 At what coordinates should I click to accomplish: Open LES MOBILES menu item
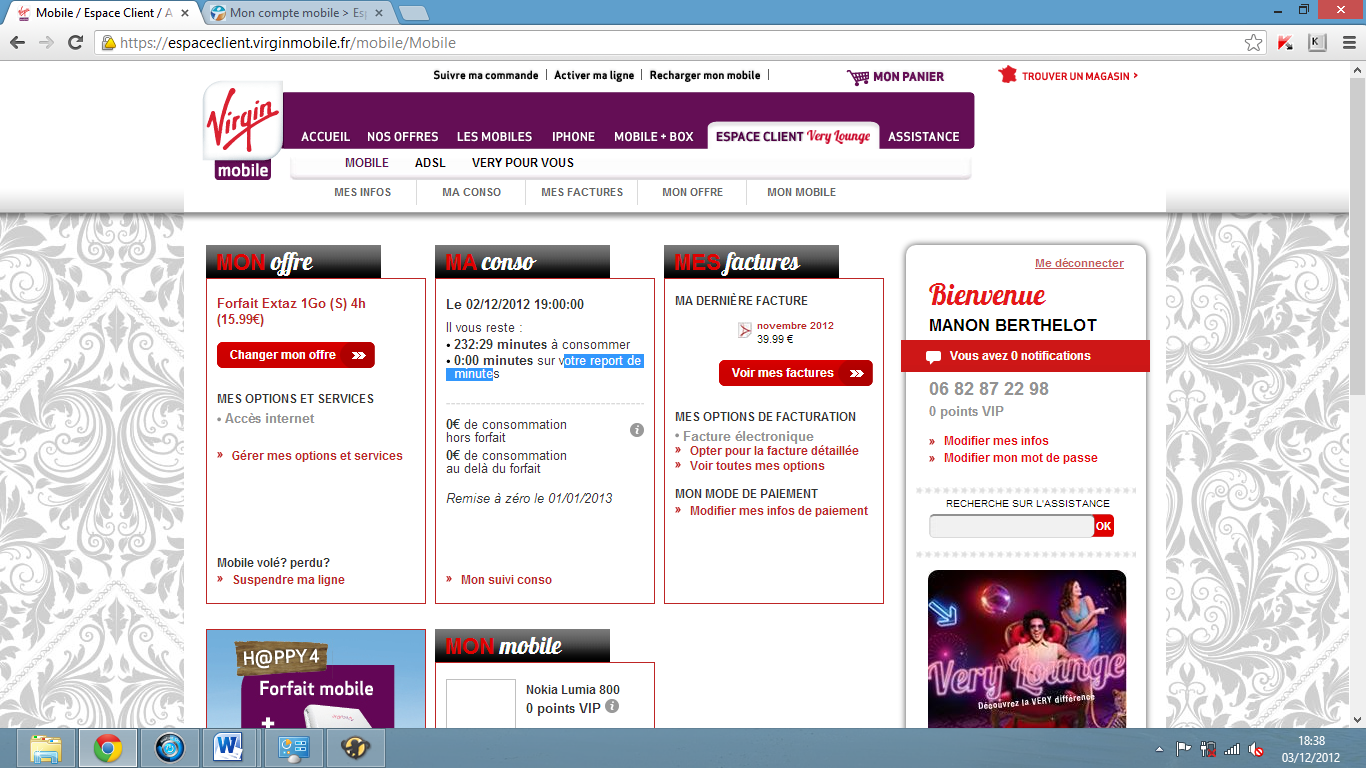click(x=495, y=137)
